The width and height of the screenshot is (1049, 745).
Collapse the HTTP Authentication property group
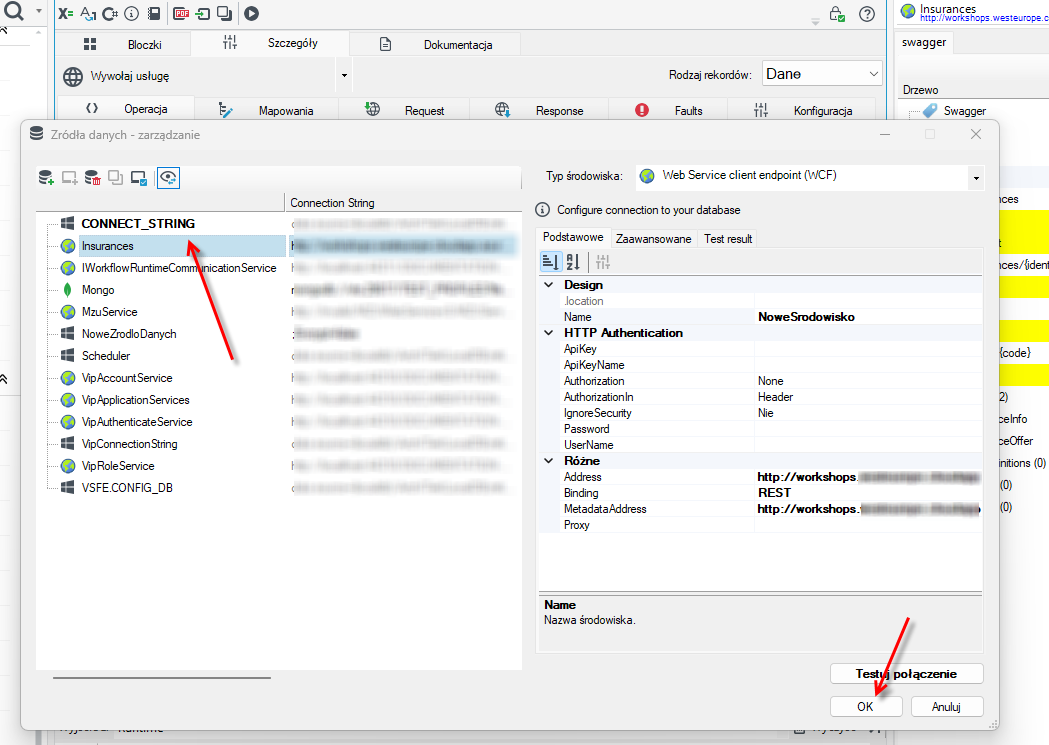coord(549,333)
